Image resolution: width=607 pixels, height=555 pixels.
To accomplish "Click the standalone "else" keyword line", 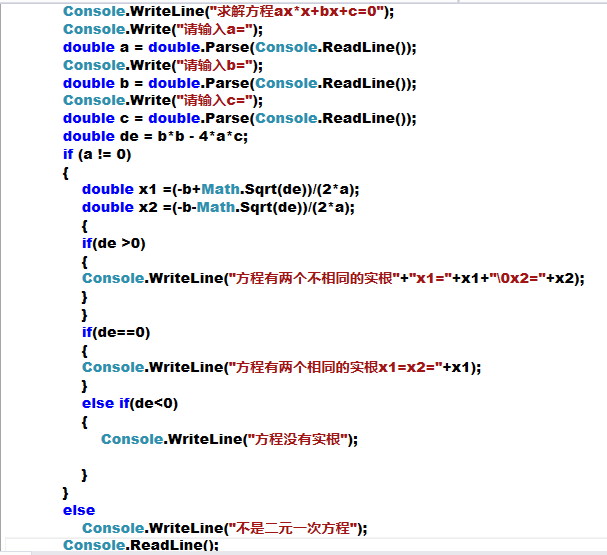I will click(x=79, y=510).
